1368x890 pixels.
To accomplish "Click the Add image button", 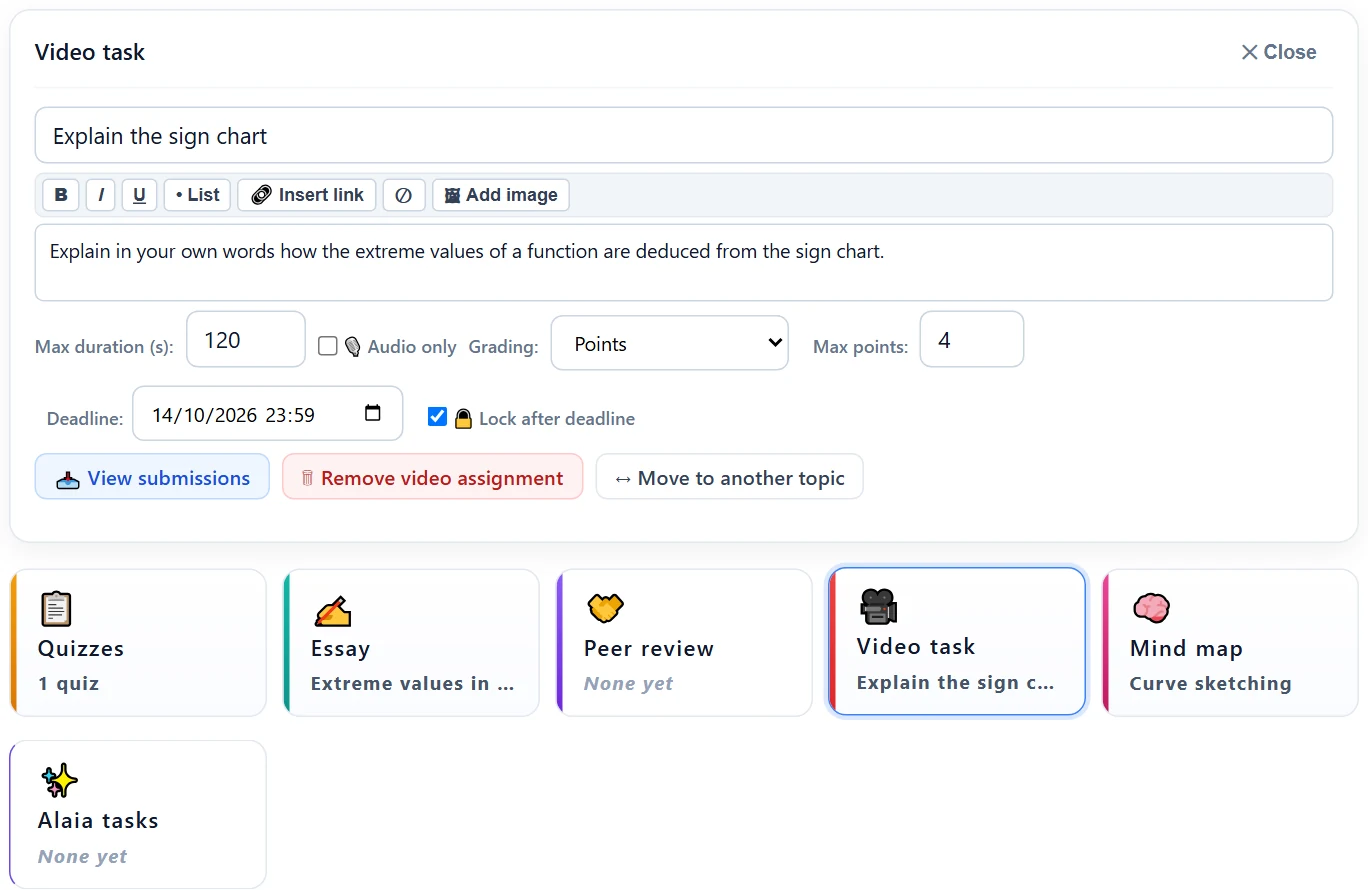I will coord(501,195).
